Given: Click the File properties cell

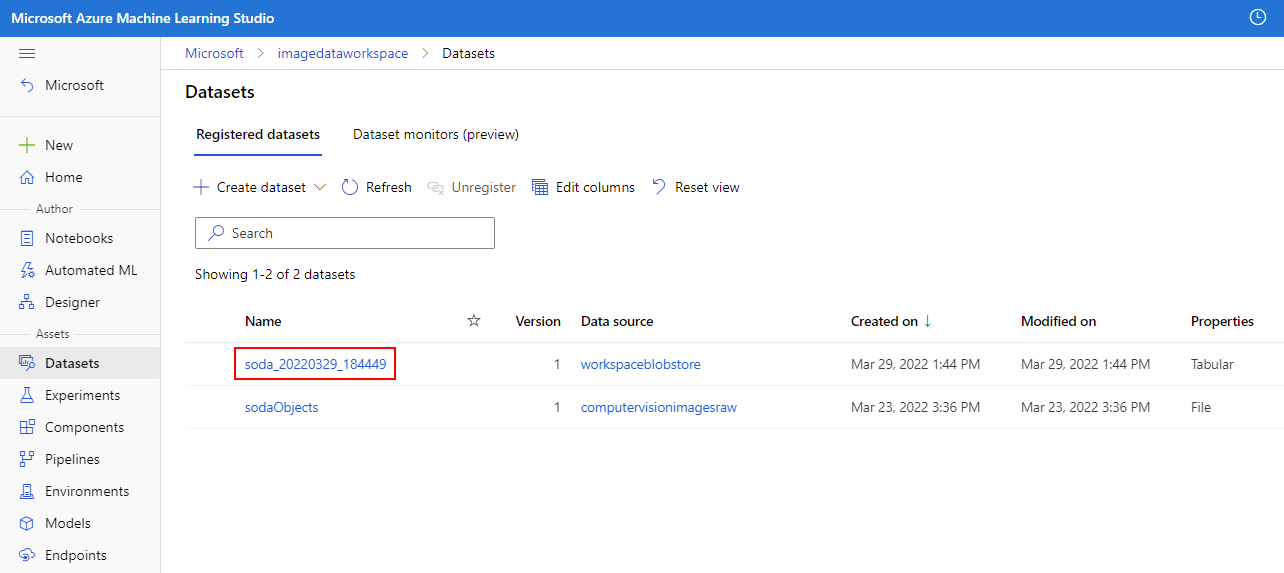Looking at the screenshot, I should coord(1201,407).
